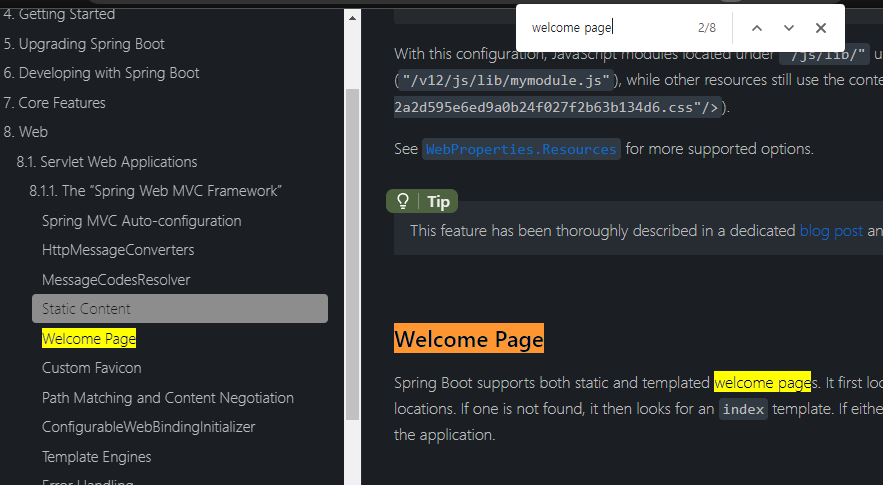Viewport: 883px width, 485px height.
Task: Select 'Spring MVC Auto-configuration' entry
Action: (x=141, y=221)
